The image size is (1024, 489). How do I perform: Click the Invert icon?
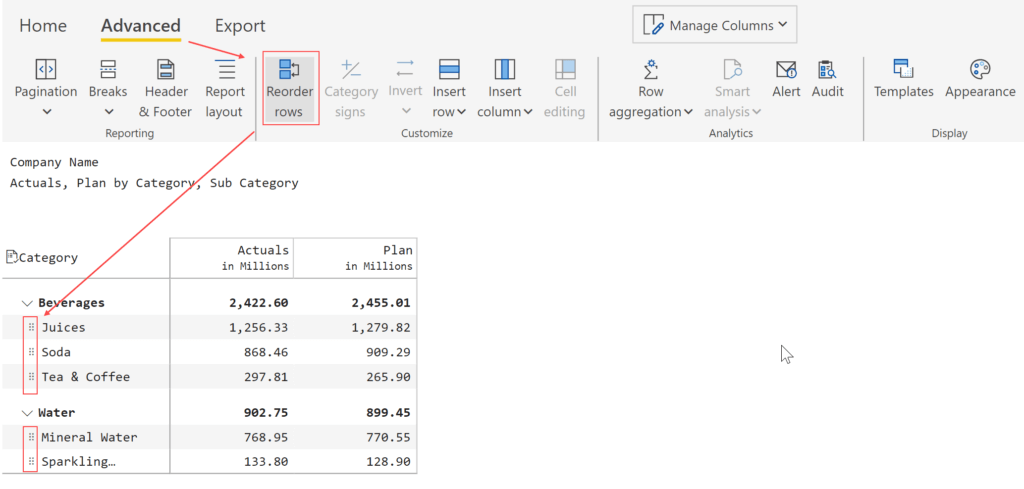pyautogui.click(x=405, y=67)
